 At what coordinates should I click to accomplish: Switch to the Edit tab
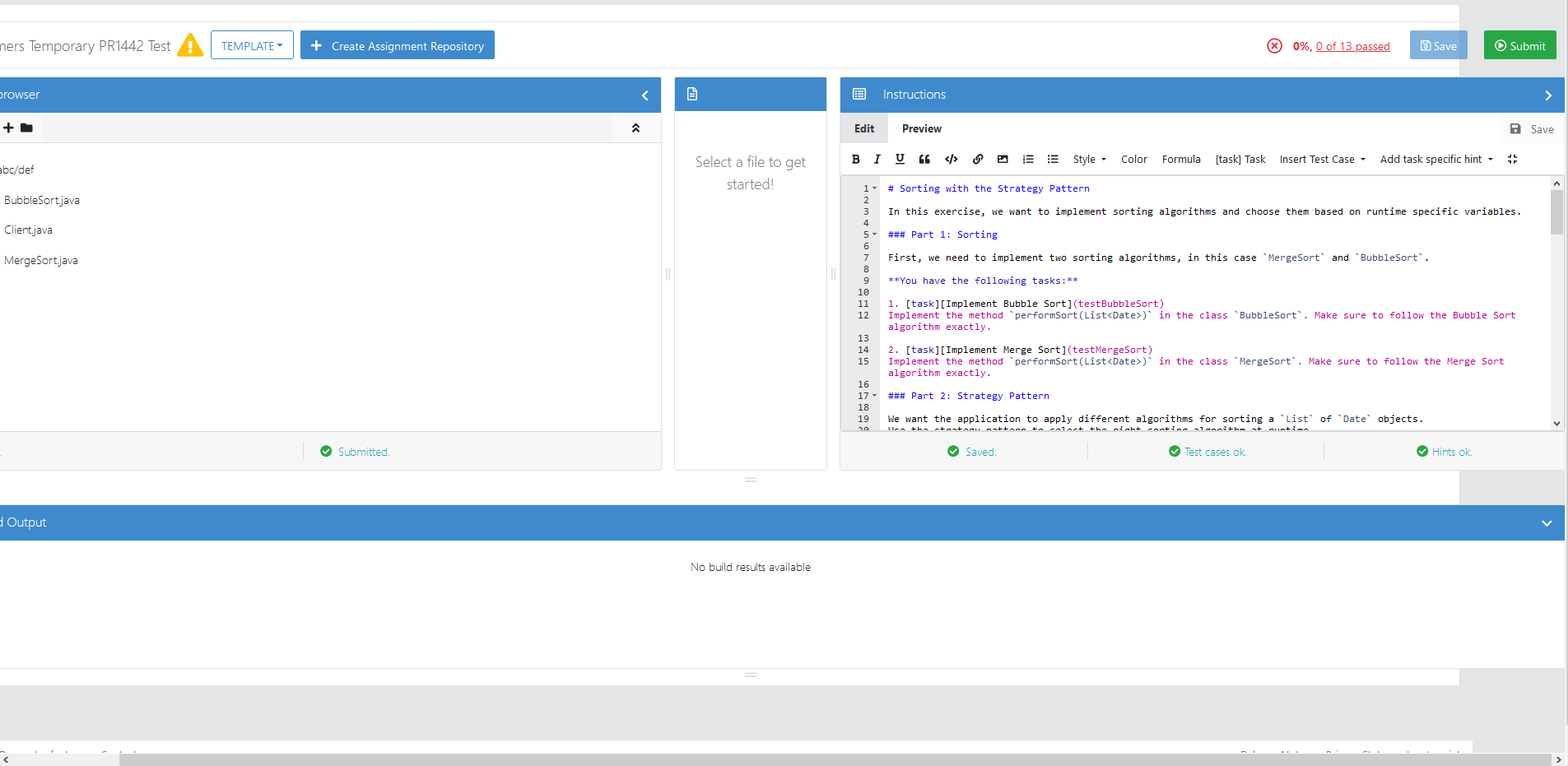[864, 129]
